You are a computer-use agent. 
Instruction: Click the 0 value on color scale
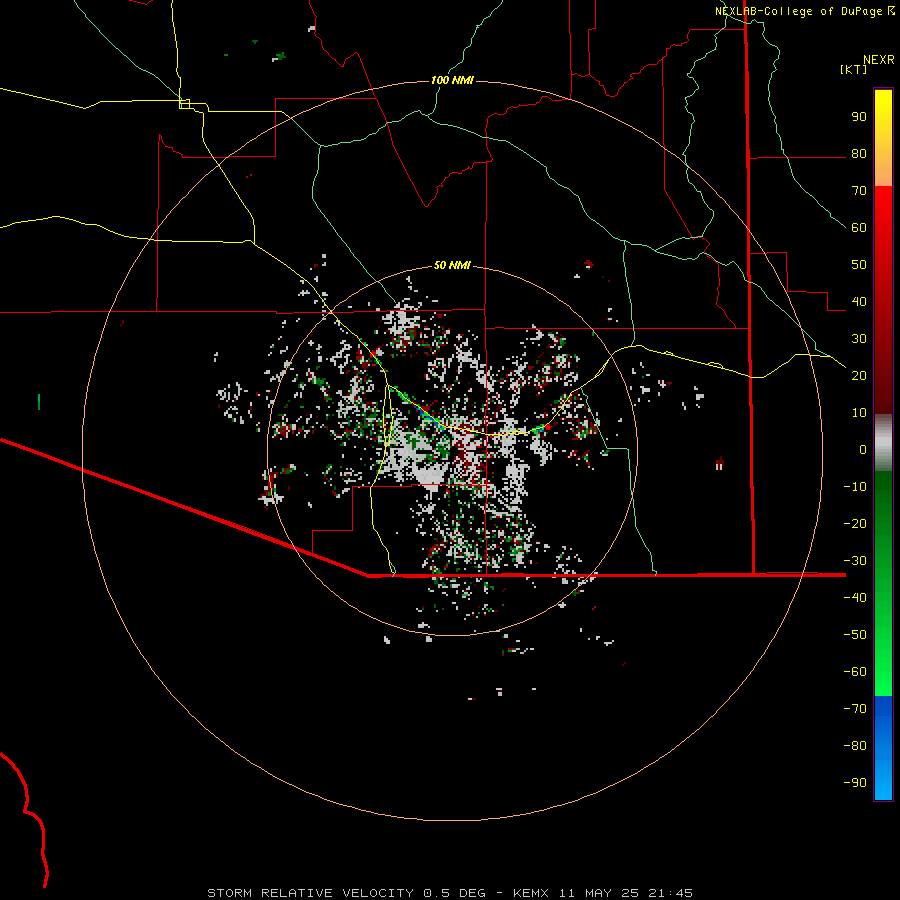[863, 449]
